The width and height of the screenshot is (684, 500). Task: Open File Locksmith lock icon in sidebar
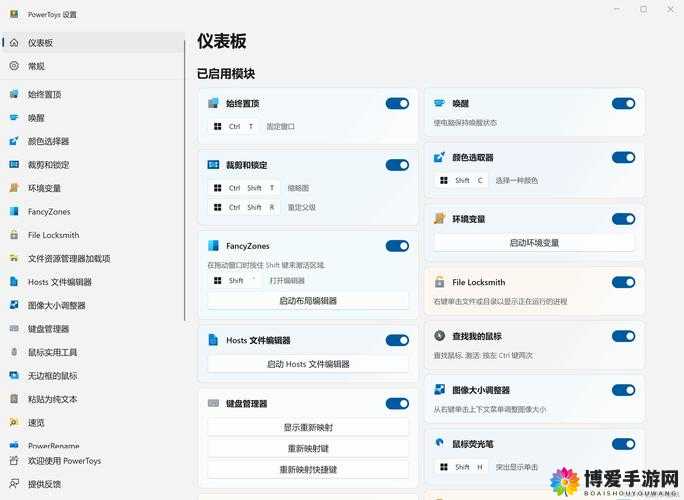click(14, 235)
